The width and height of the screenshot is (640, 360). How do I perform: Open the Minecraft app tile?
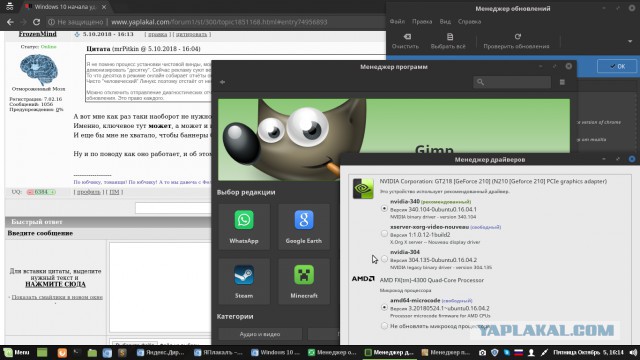pos(304,281)
